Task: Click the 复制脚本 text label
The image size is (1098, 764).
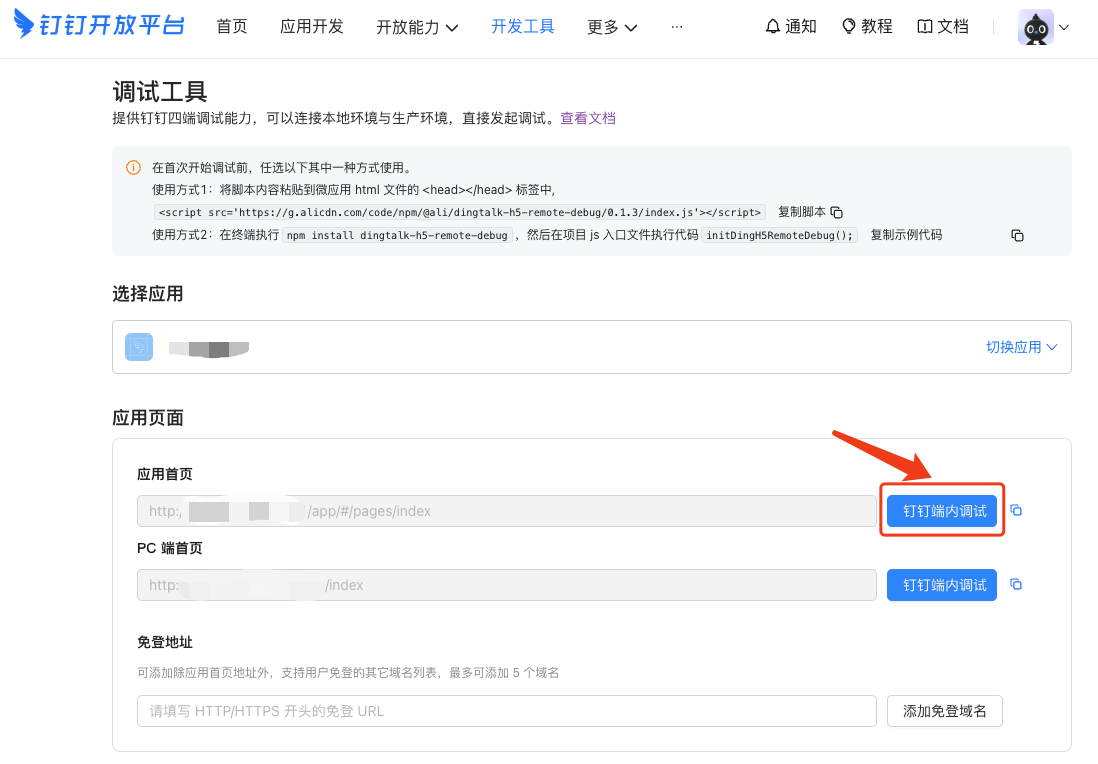Action: pyautogui.click(x=802, y=211)
